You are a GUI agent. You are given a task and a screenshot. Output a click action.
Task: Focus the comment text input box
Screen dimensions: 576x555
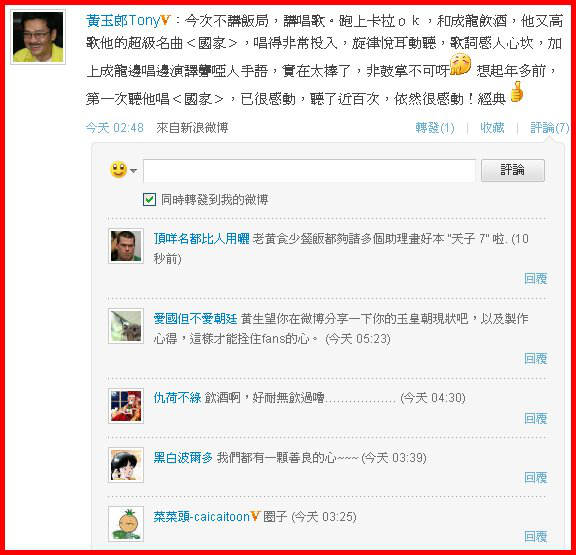[x=309, y=170]
